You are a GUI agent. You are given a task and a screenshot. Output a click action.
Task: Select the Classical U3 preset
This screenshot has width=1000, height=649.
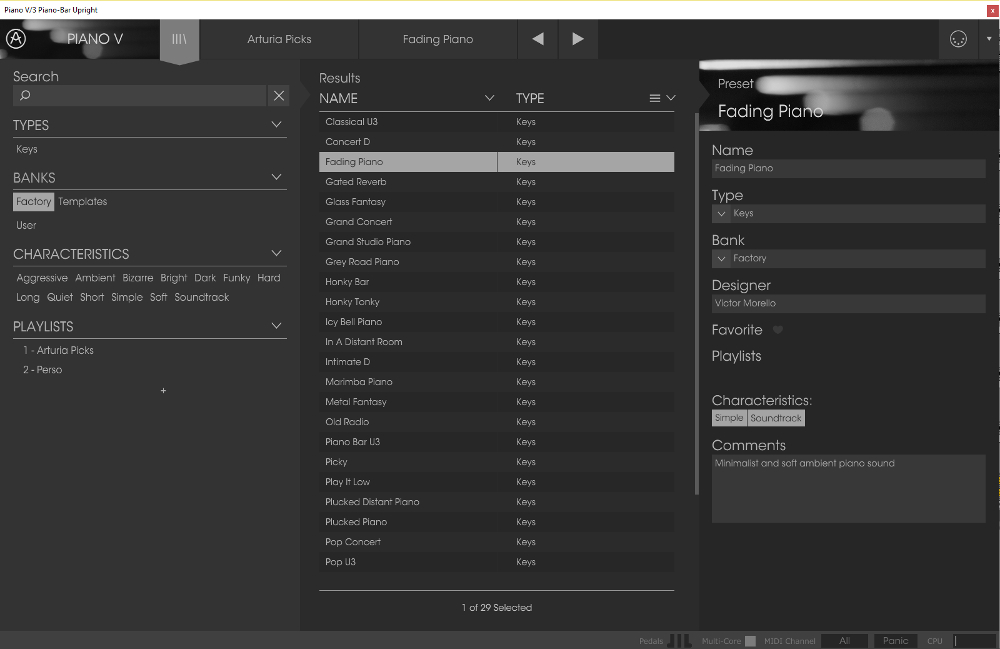(x=496, y=122)
